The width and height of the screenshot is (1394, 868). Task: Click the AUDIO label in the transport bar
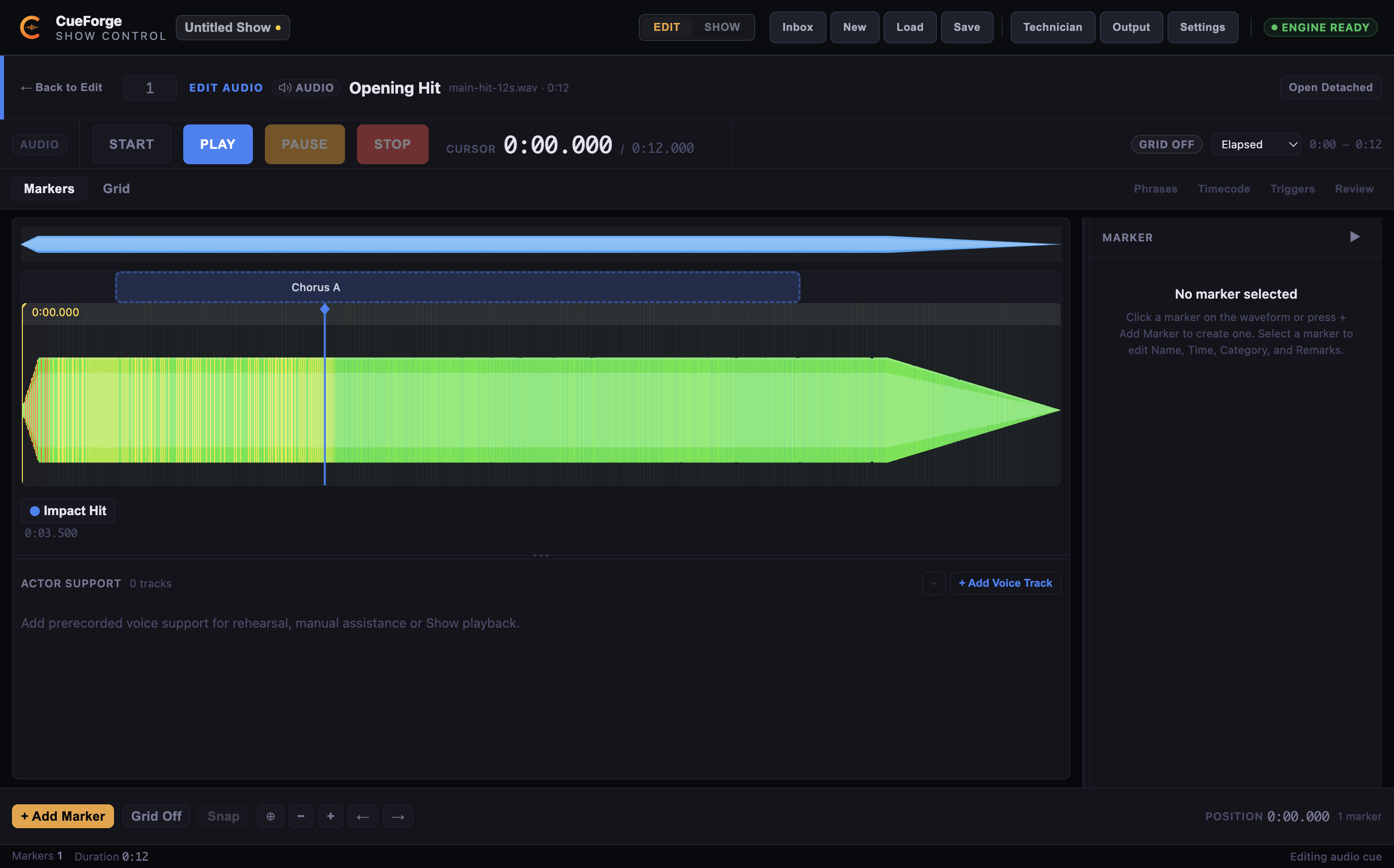[40, 144]
